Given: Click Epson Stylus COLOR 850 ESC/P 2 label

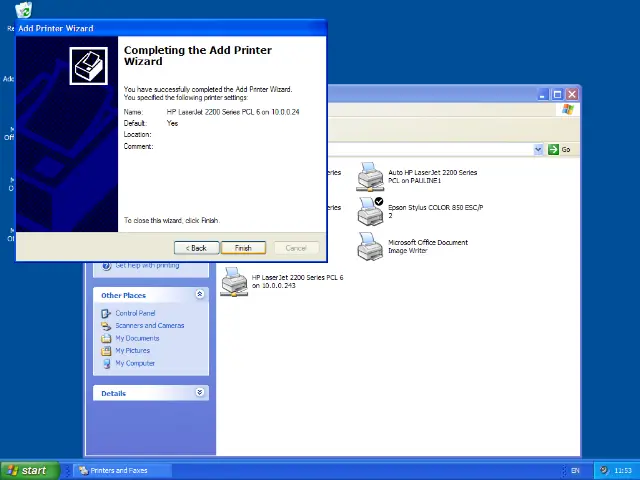Looking at the screenshot, I should pos(436,211).
